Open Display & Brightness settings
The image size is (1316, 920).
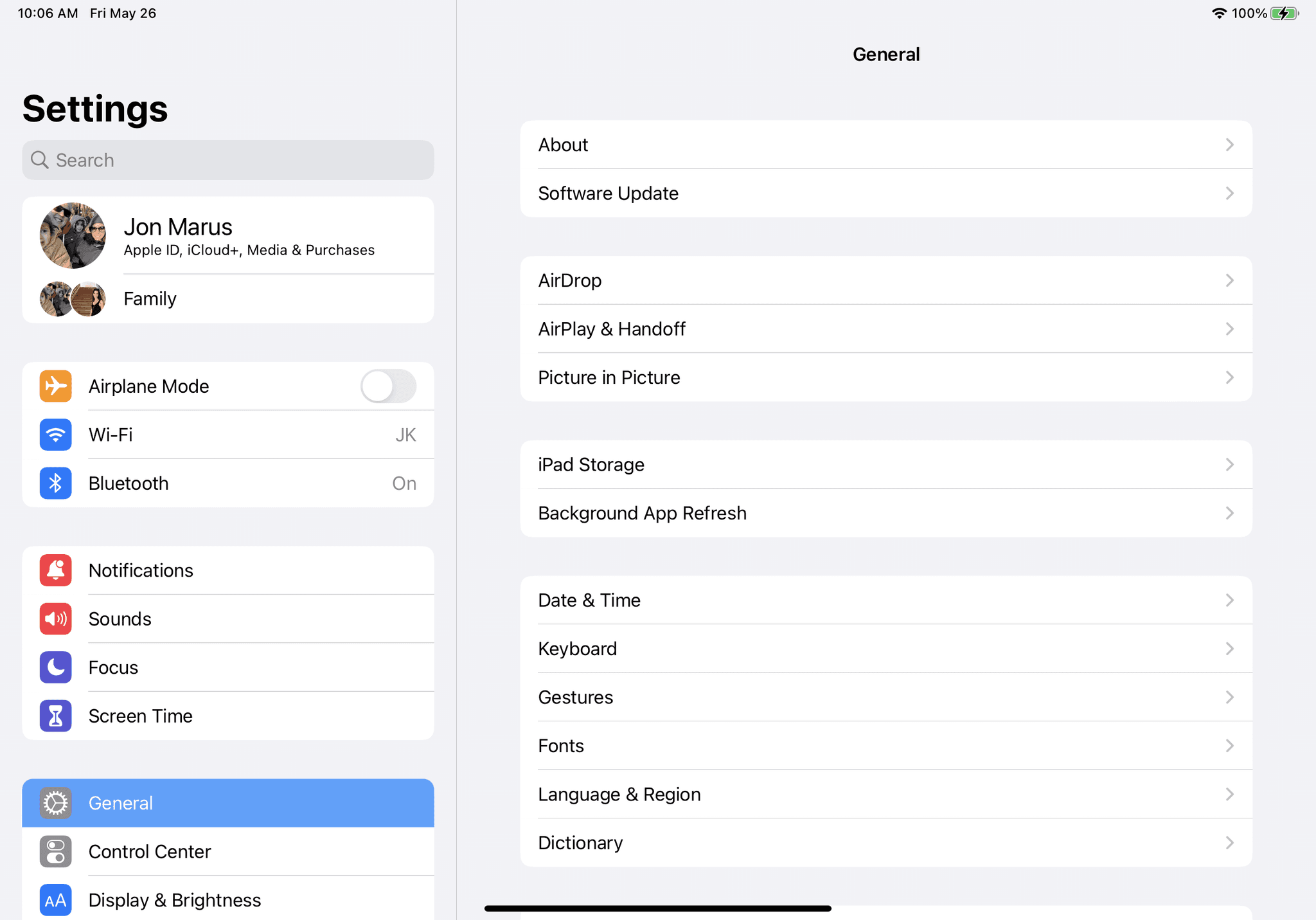click(228, 899)
